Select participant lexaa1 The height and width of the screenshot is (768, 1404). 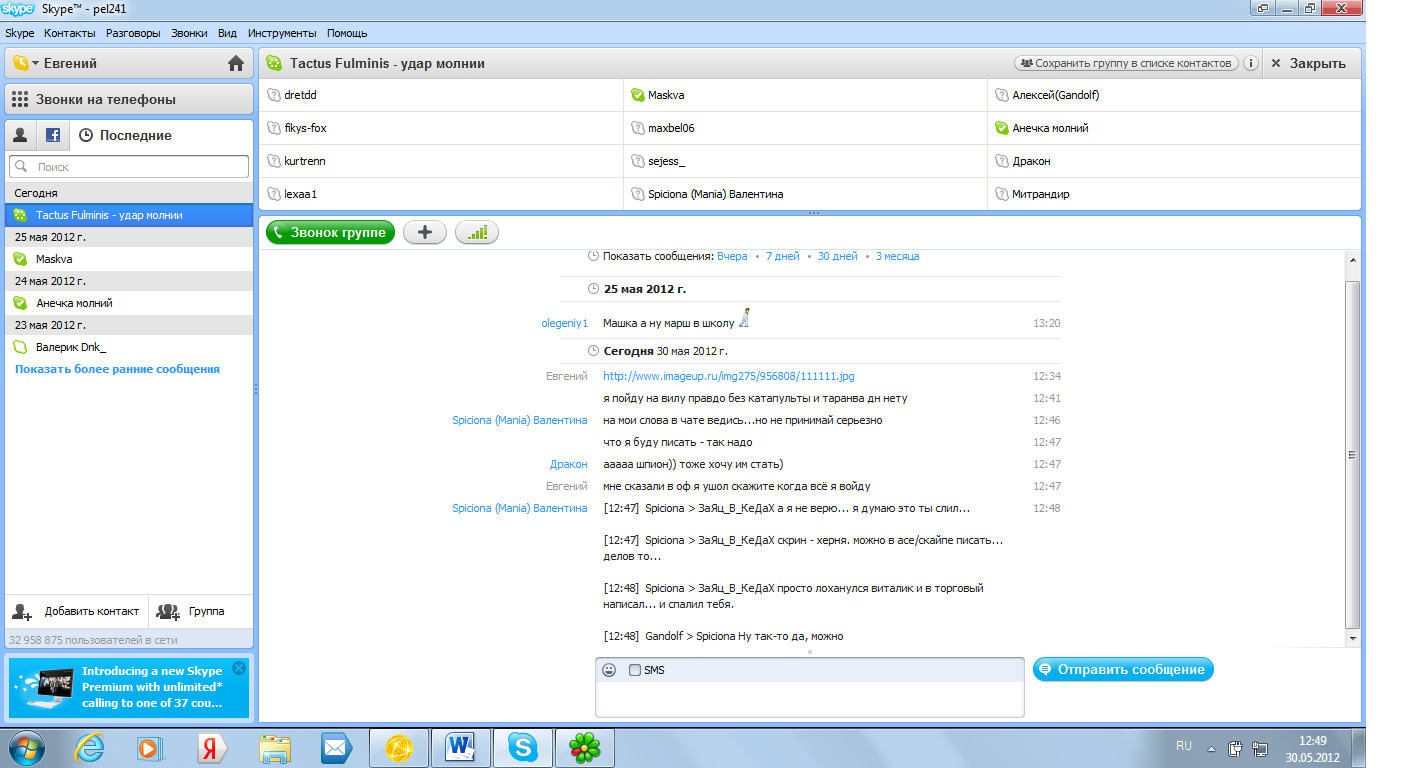coord(440,194)
